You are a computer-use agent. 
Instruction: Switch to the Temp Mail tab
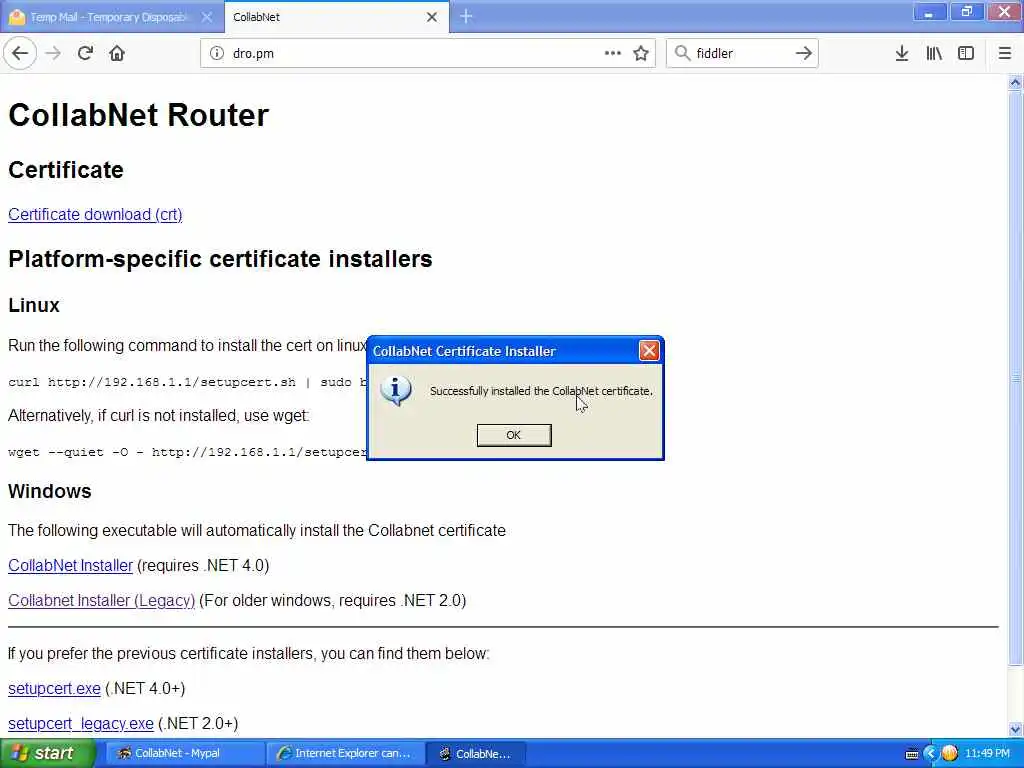[111, 17]
